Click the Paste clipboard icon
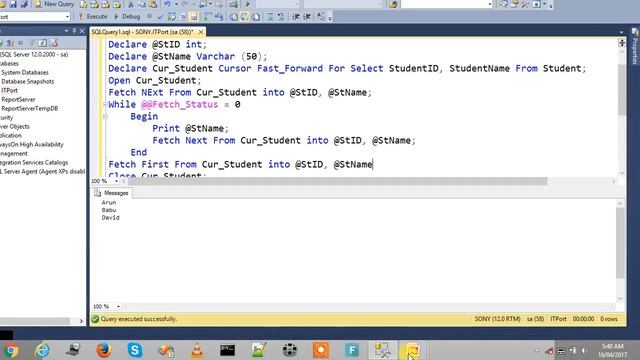640x360 pixels. point(153,4)
